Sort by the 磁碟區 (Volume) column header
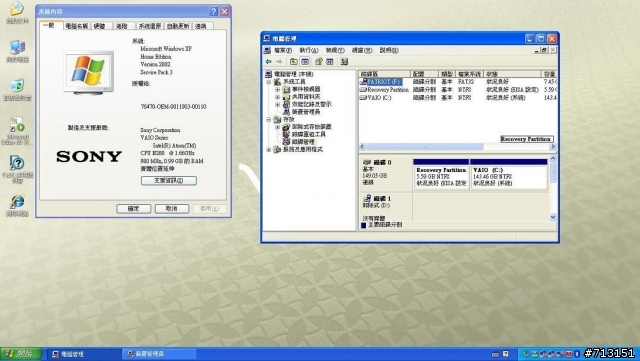The width and height of the screenshot is (640, 361). 384,74
